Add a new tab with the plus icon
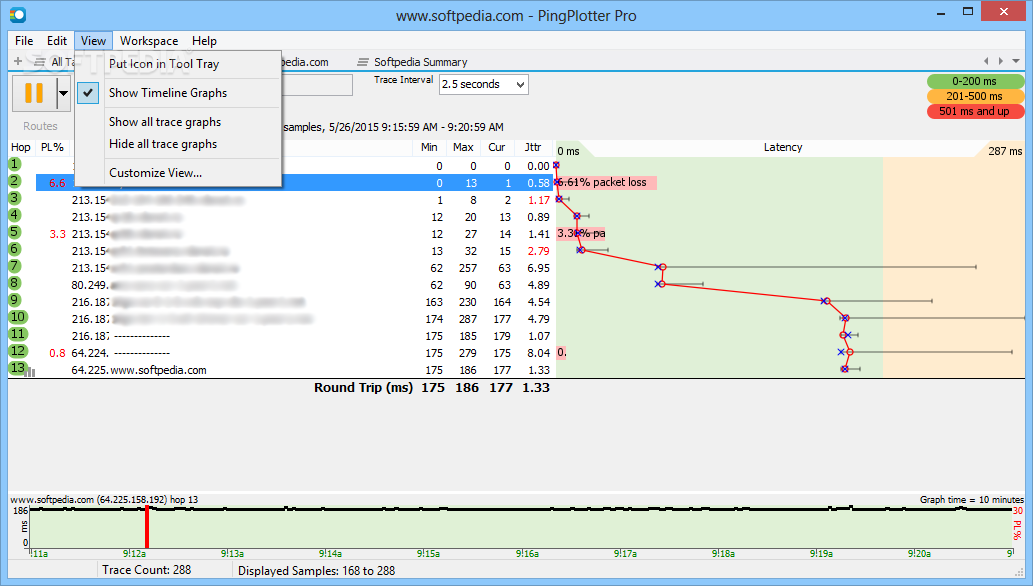 [x=18, y=61]
